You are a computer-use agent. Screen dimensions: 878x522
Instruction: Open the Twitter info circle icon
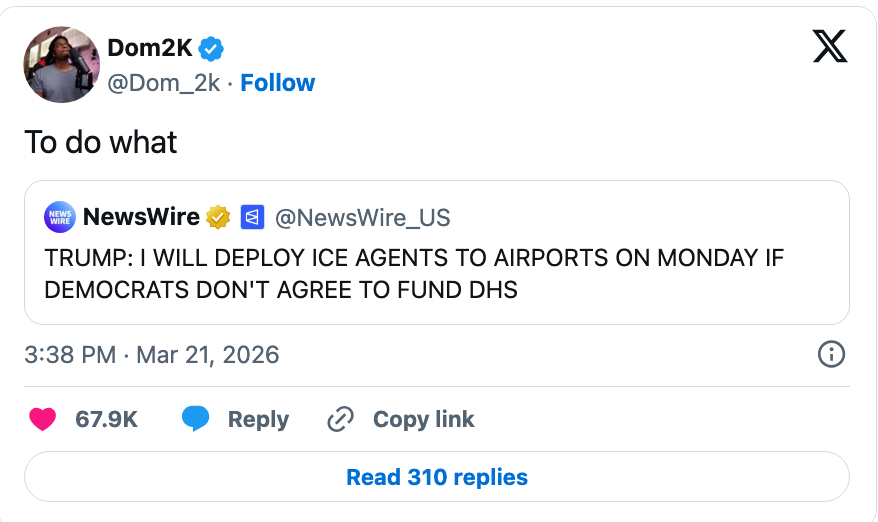(x=831, y=354)
